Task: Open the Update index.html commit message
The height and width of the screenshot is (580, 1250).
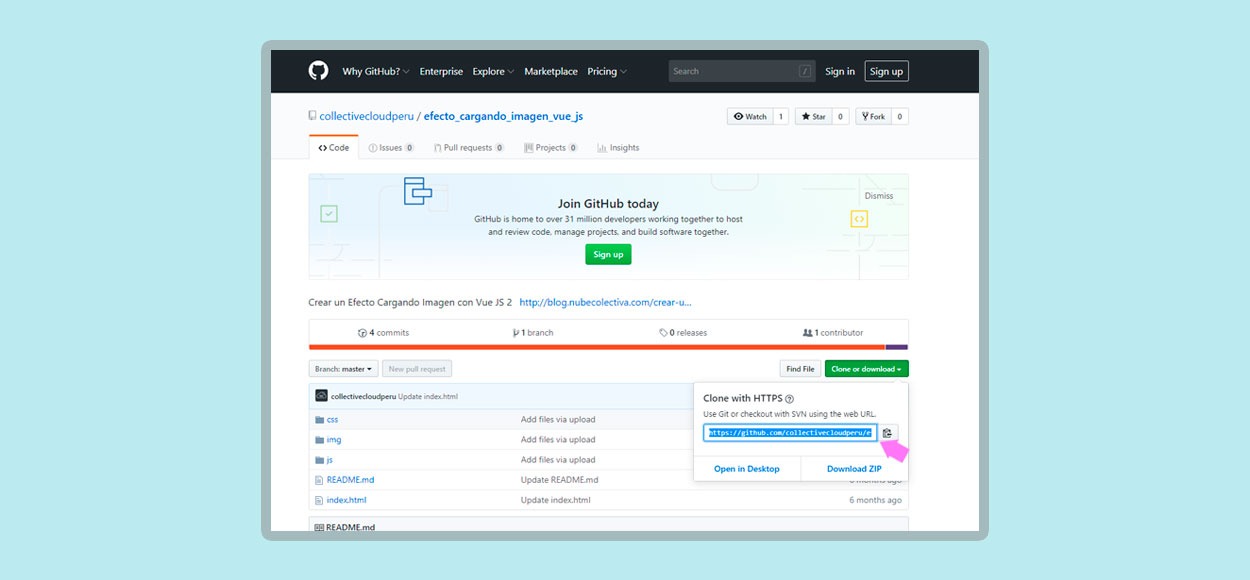Action: pos(428,397)
